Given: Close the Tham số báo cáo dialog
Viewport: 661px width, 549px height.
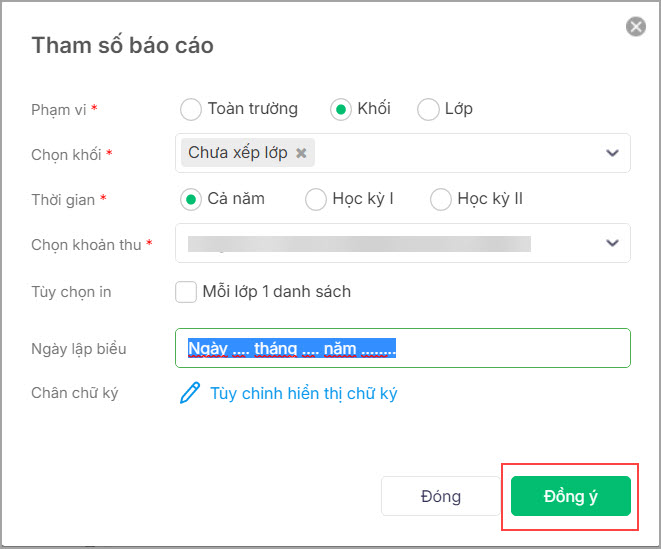Looking at the screenshot, I should click(636, 27).
